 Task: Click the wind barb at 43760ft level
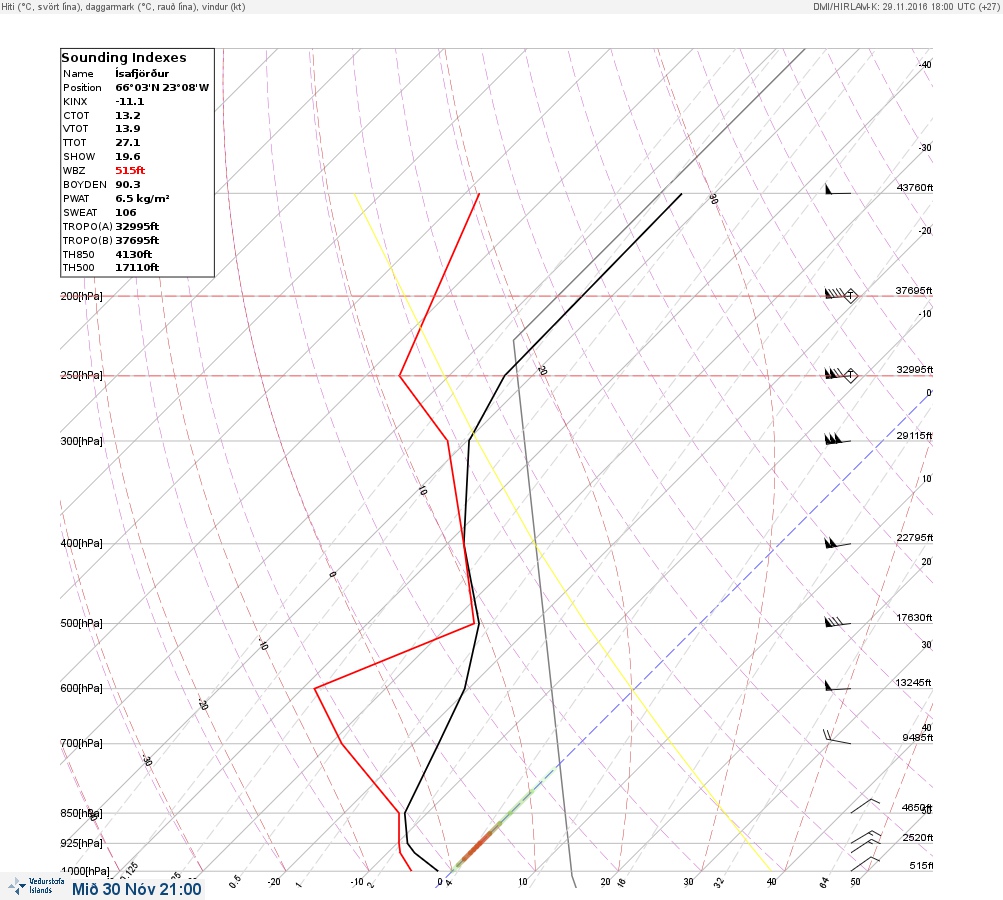[x=838, y=189]
